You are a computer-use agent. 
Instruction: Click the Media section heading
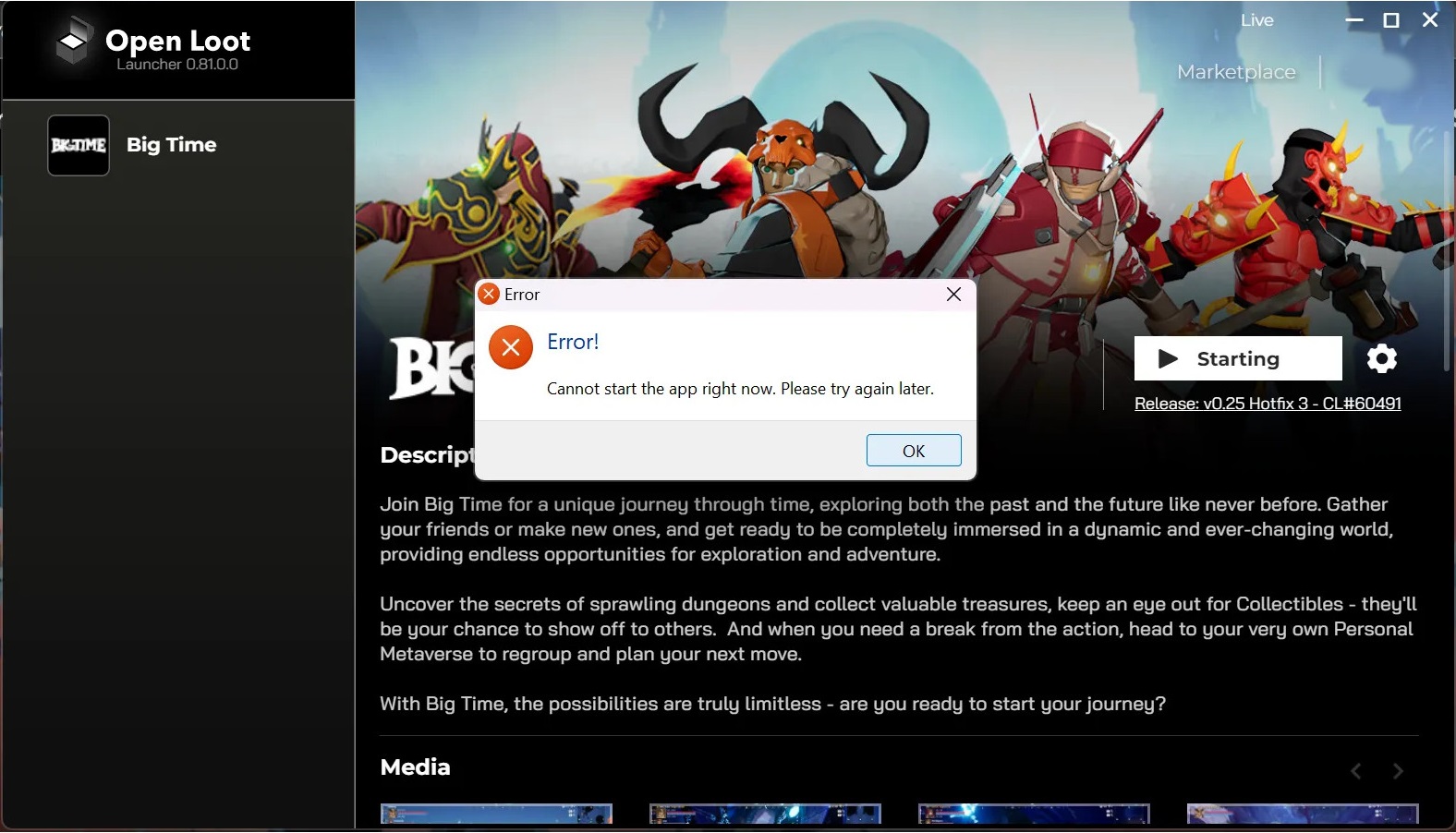click(415, 767)
